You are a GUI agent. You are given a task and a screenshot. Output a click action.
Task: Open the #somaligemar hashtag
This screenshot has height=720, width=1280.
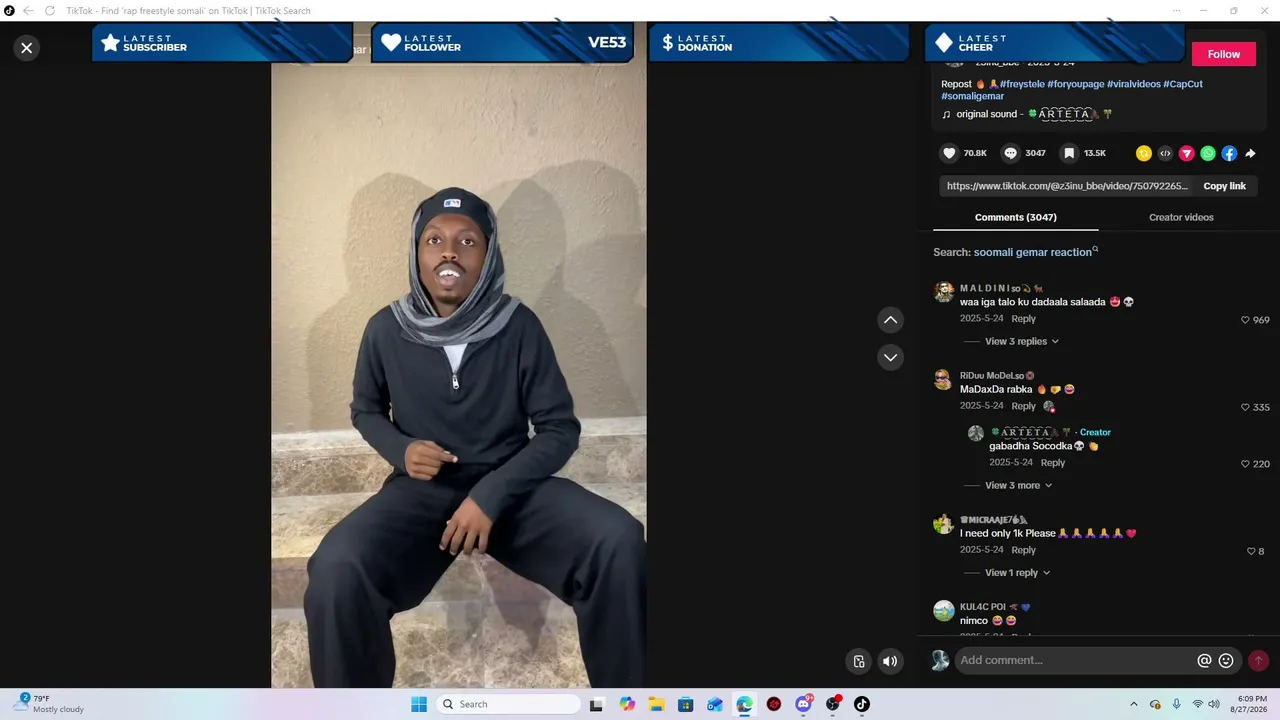click(x=972, y=96)
